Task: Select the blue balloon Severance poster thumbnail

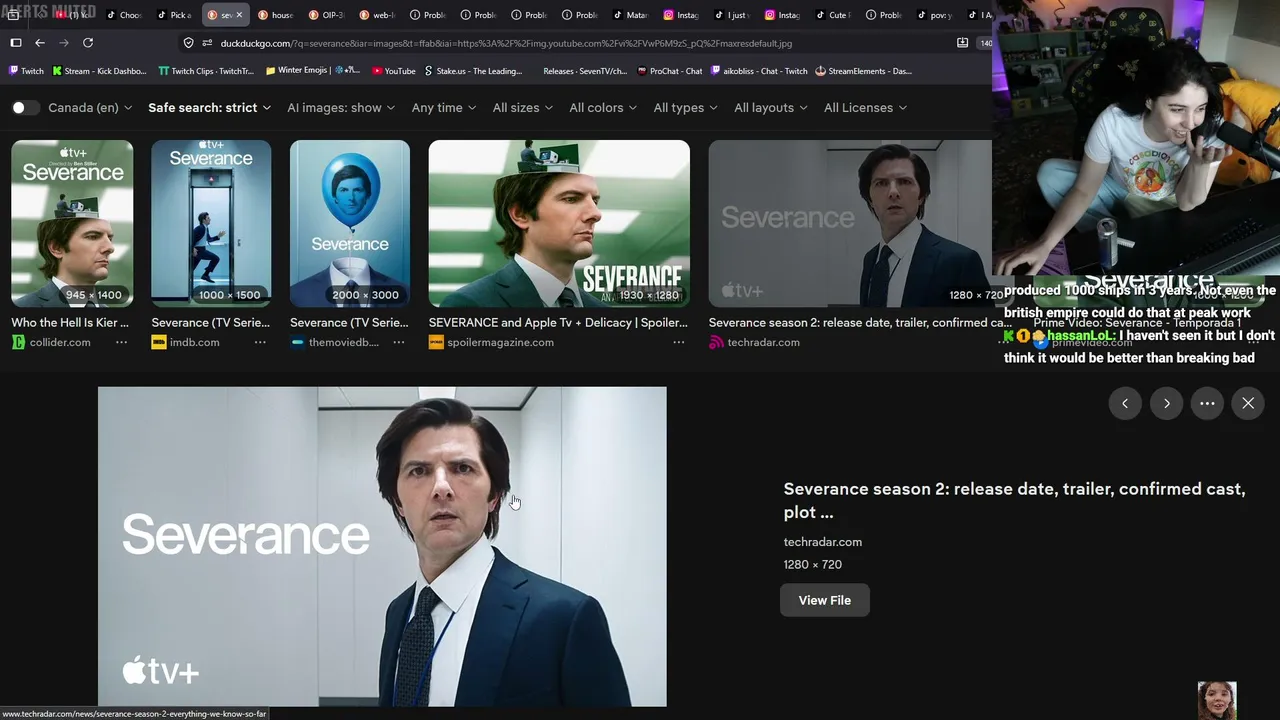Action: tap(350, 223)
